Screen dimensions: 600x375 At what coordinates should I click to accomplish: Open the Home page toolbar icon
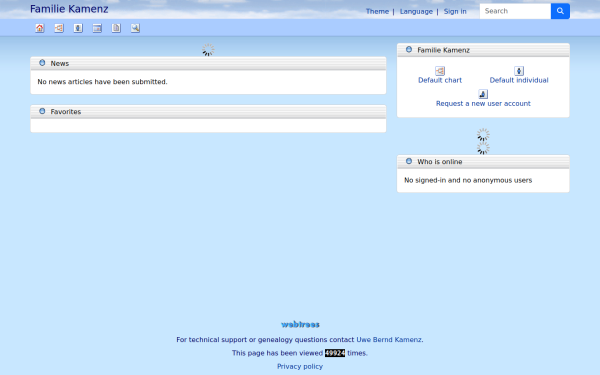point(40,28)
